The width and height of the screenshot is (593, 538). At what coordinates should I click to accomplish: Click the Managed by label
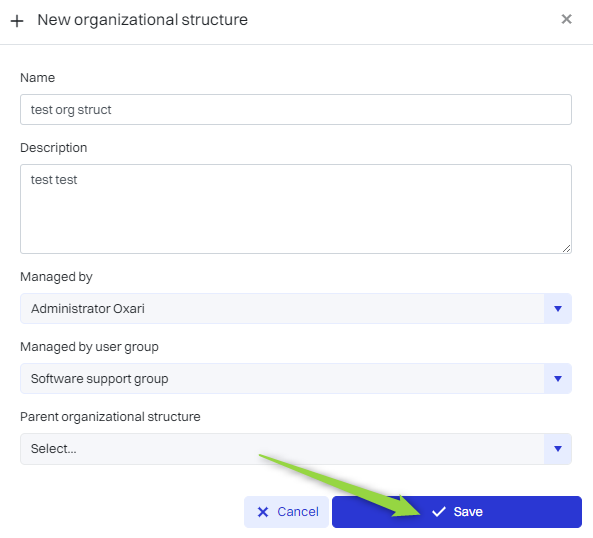coord(56,277)
